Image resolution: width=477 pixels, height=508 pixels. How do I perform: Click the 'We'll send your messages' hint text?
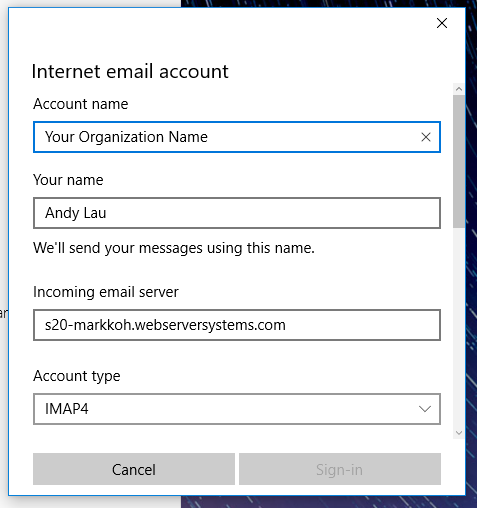click(174, 248)
